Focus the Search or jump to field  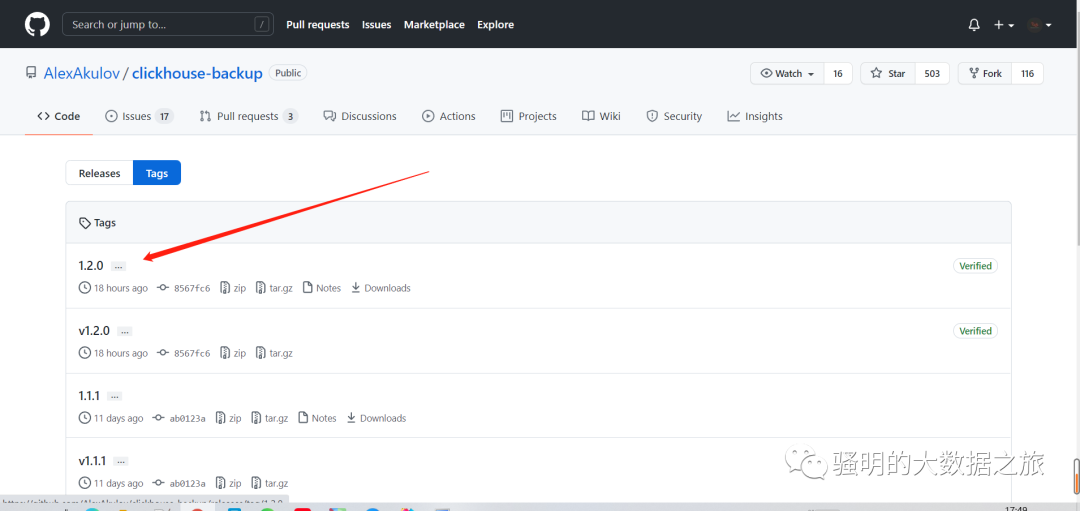click(167, 25)
